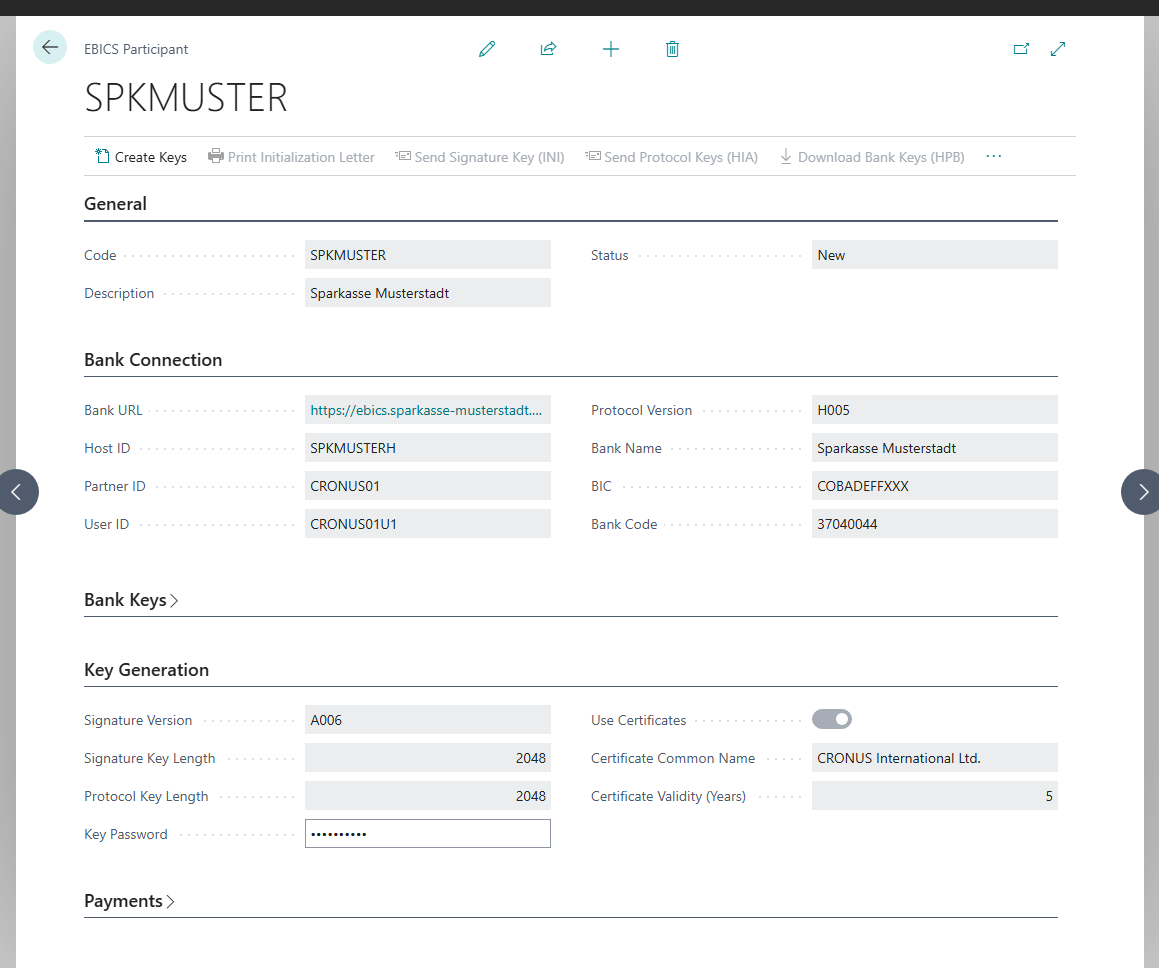Click the pencil edit icon

[486, 49]
